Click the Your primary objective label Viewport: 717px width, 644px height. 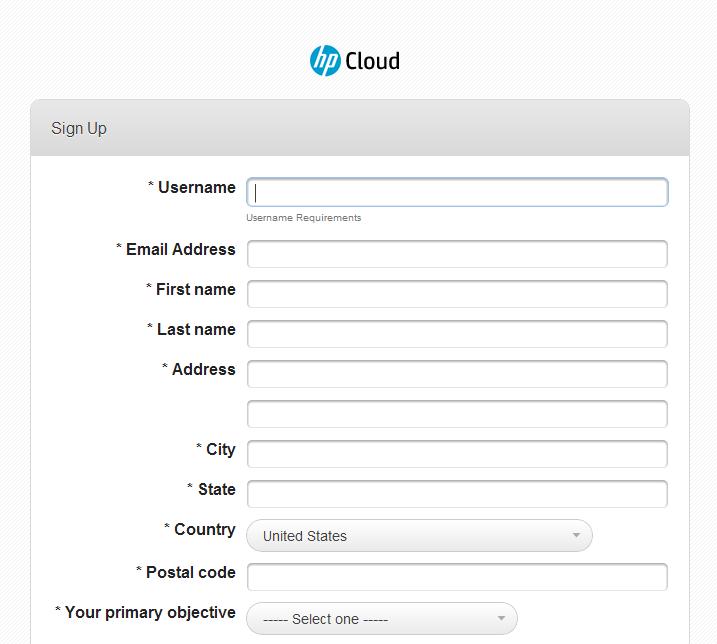(150, 612)
